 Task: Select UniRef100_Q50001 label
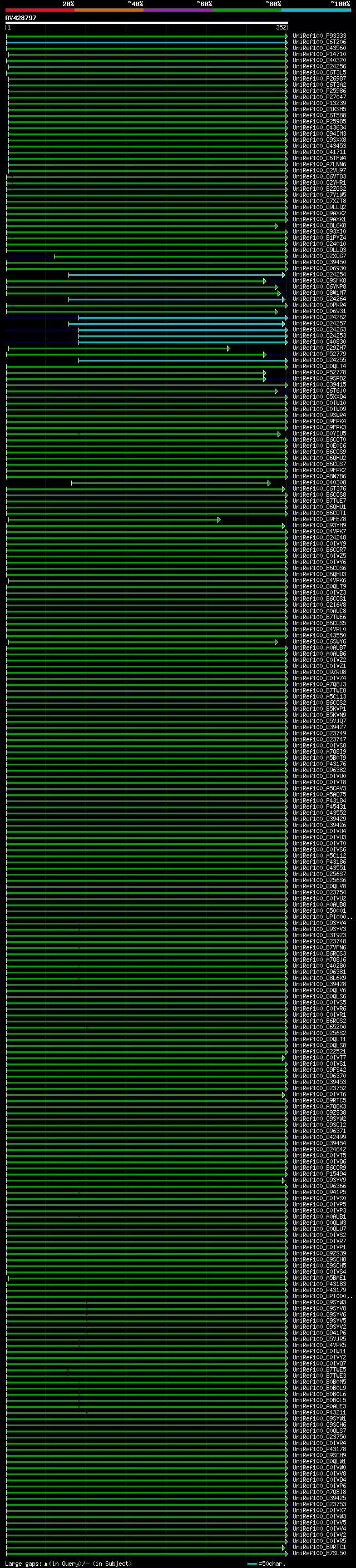click(x=319, y=911)
